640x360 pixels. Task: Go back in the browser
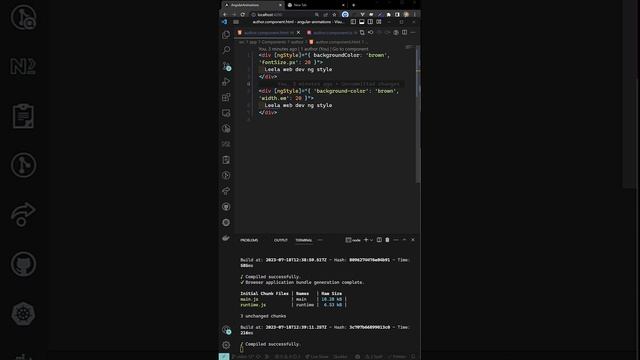(x=225, y=15)
